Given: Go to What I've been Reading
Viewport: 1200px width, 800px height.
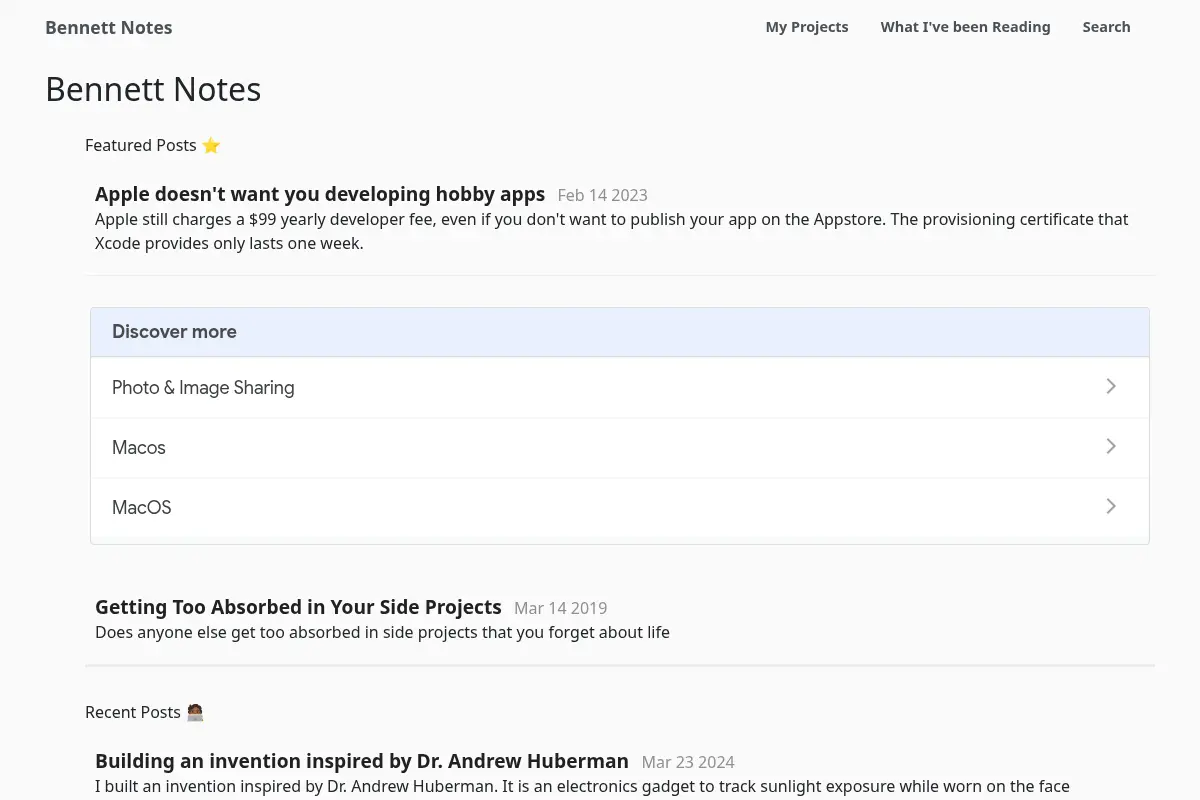Looking at the screenshot, I should pos(965,27).
